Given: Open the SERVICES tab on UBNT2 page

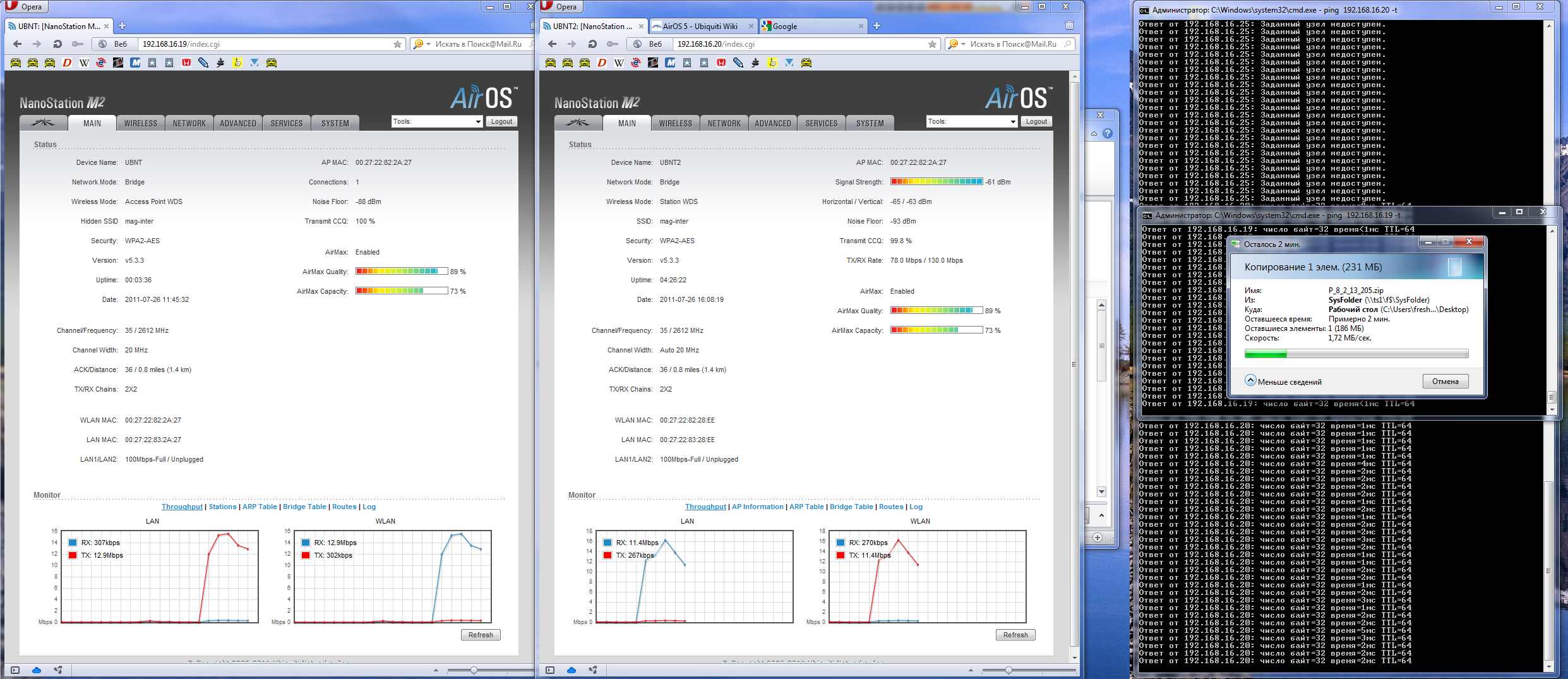Looking at the screenshot, I should (822, 123).
